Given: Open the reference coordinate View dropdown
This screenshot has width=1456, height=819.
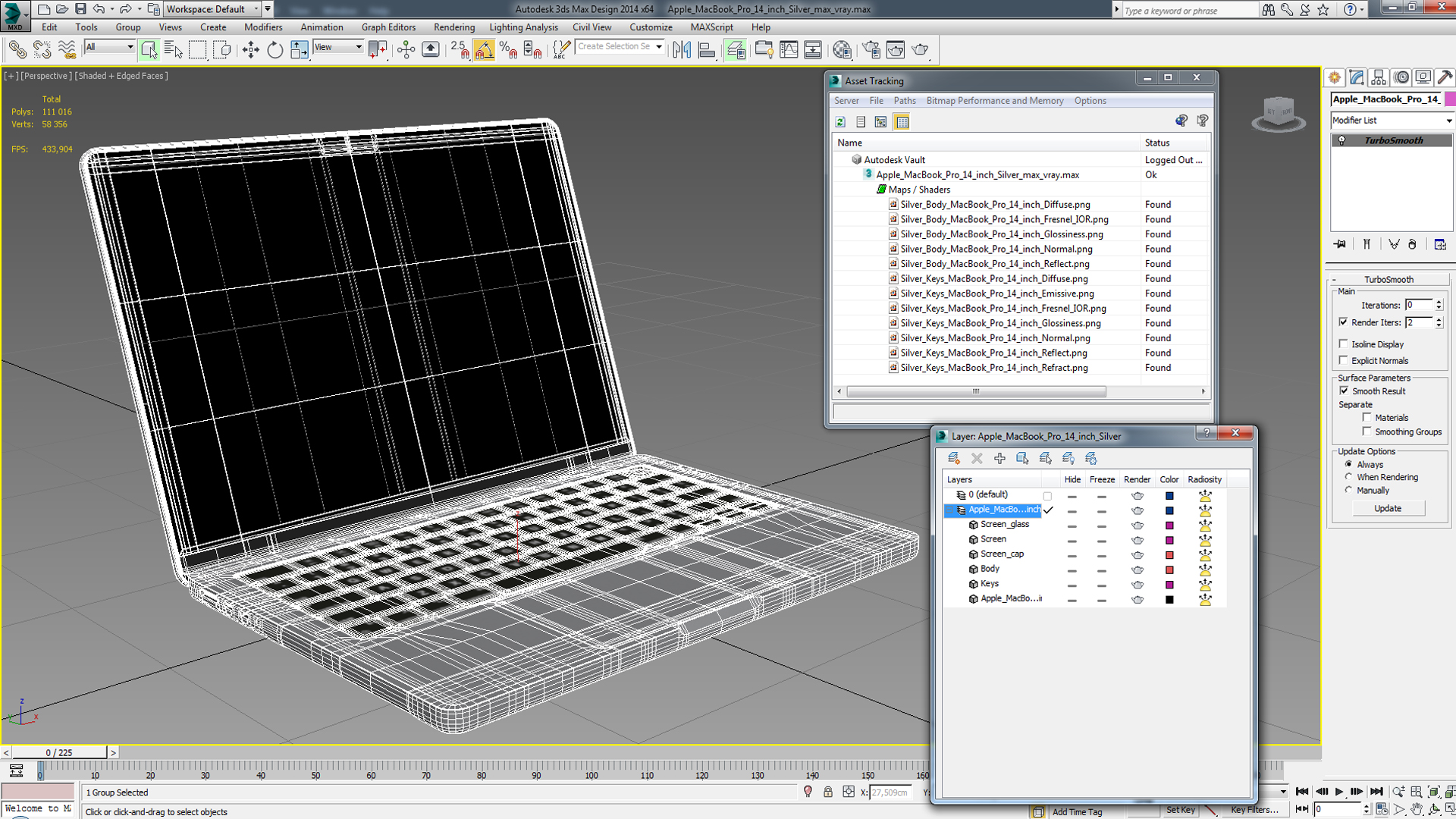Looking at the screenshot, I should tap(338, 47).
